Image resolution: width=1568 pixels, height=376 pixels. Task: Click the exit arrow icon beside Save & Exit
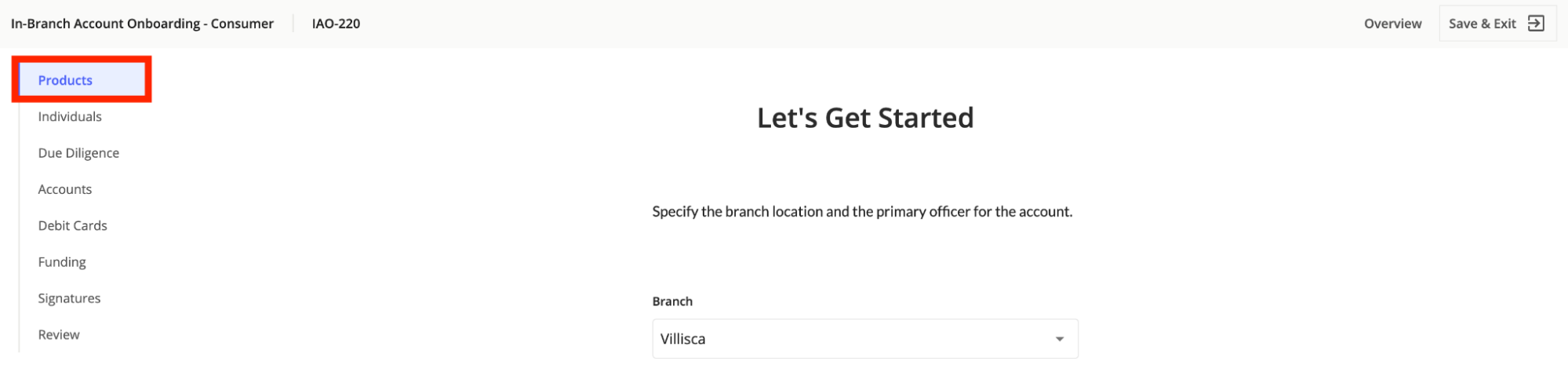[1536, 24]
